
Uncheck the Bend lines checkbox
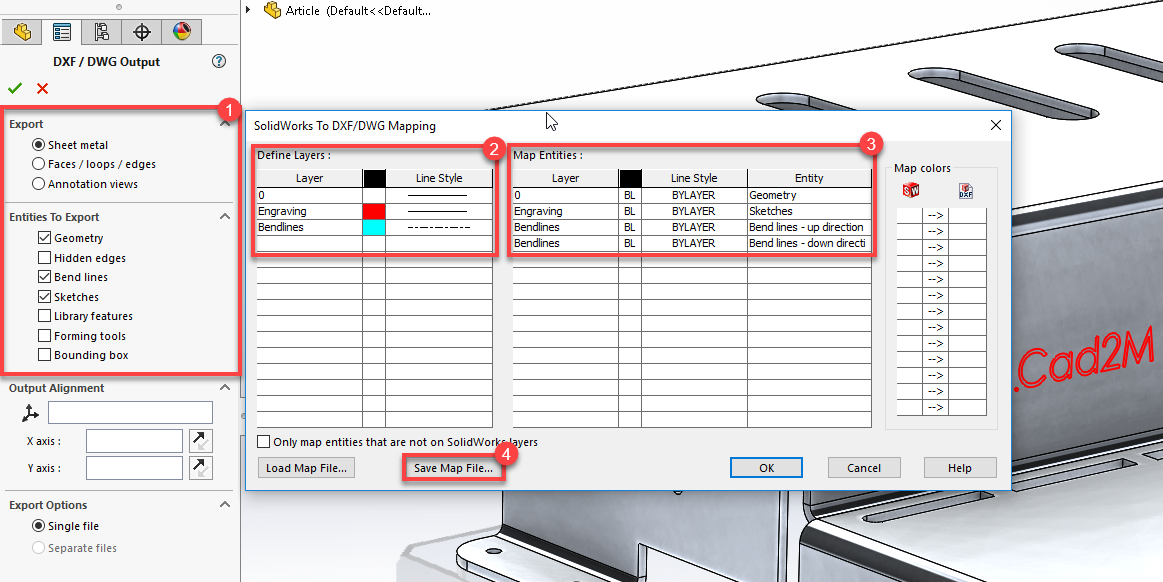(x=45, y=277)
